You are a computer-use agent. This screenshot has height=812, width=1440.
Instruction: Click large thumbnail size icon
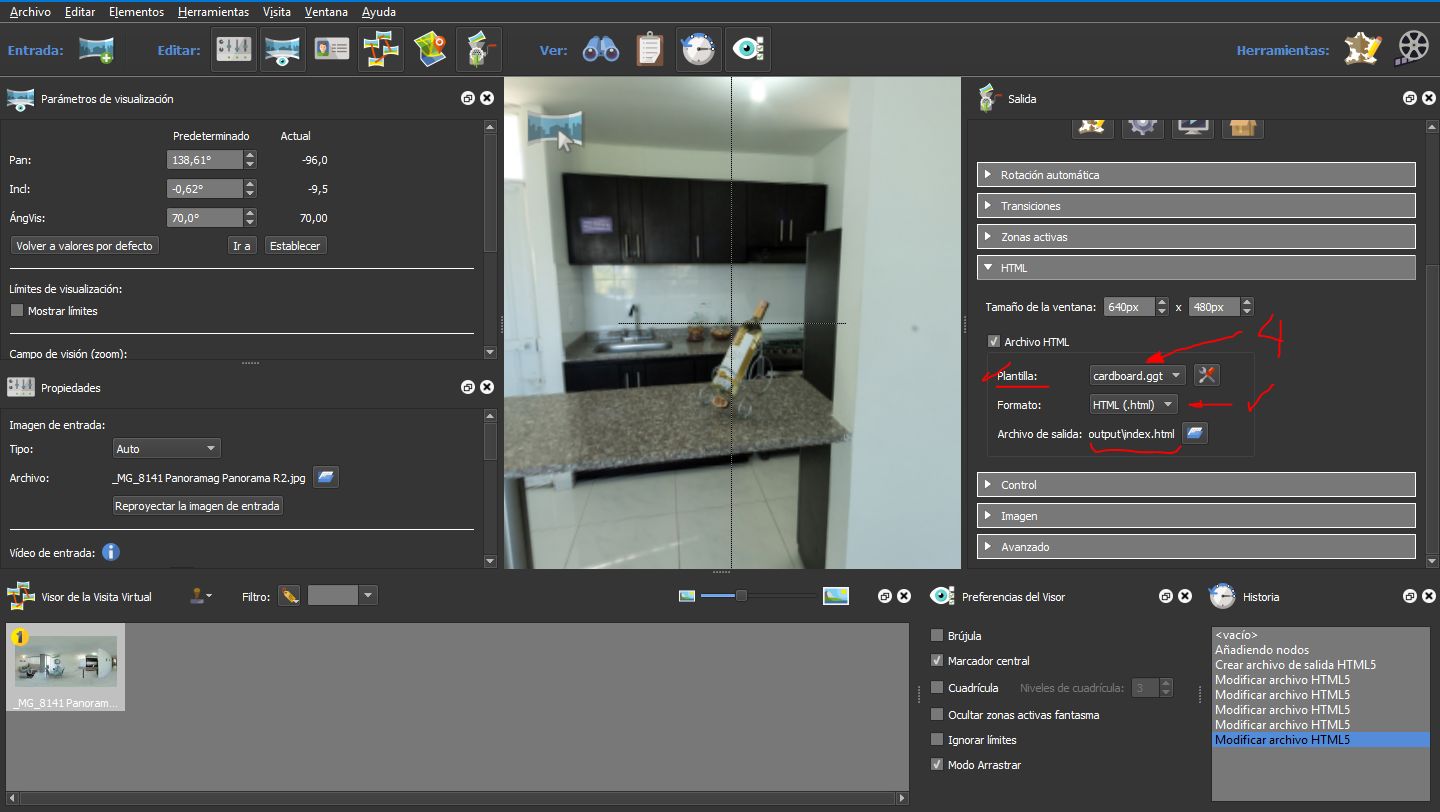pos(836,596)
